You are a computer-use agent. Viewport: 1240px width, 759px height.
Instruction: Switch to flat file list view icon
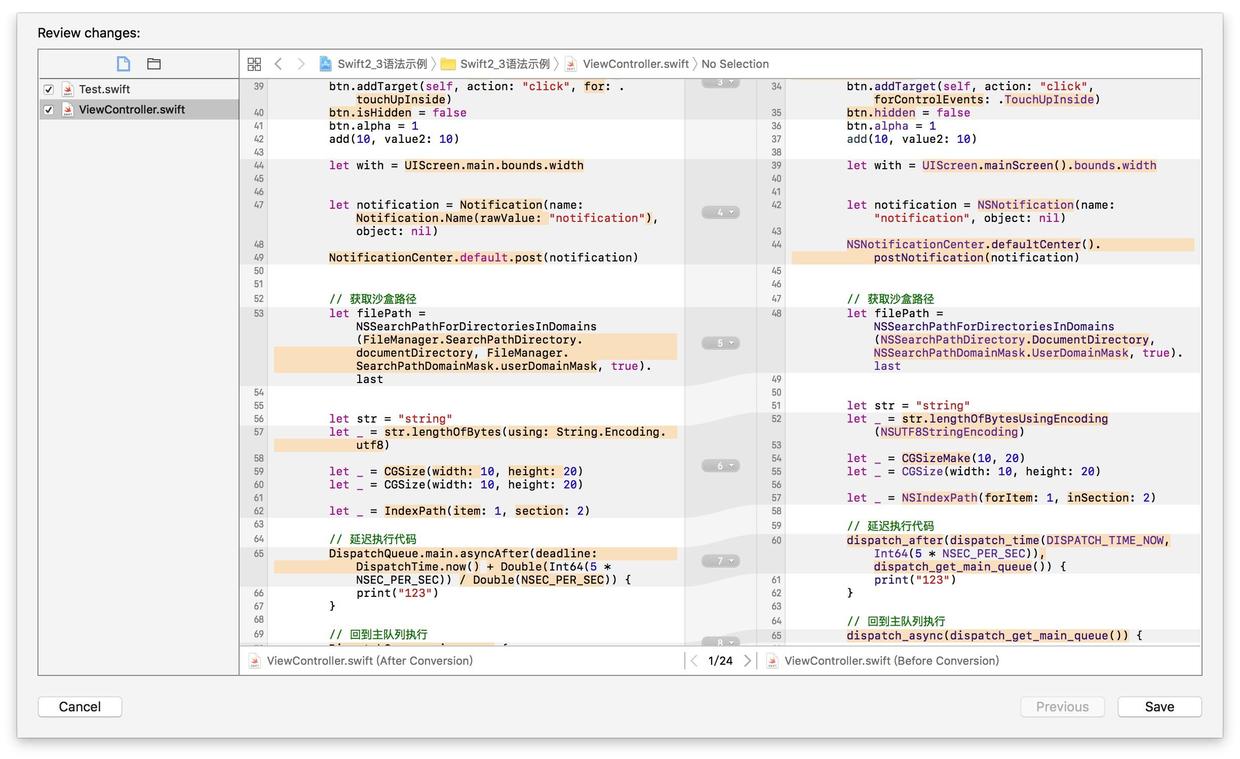pos(123,64)
